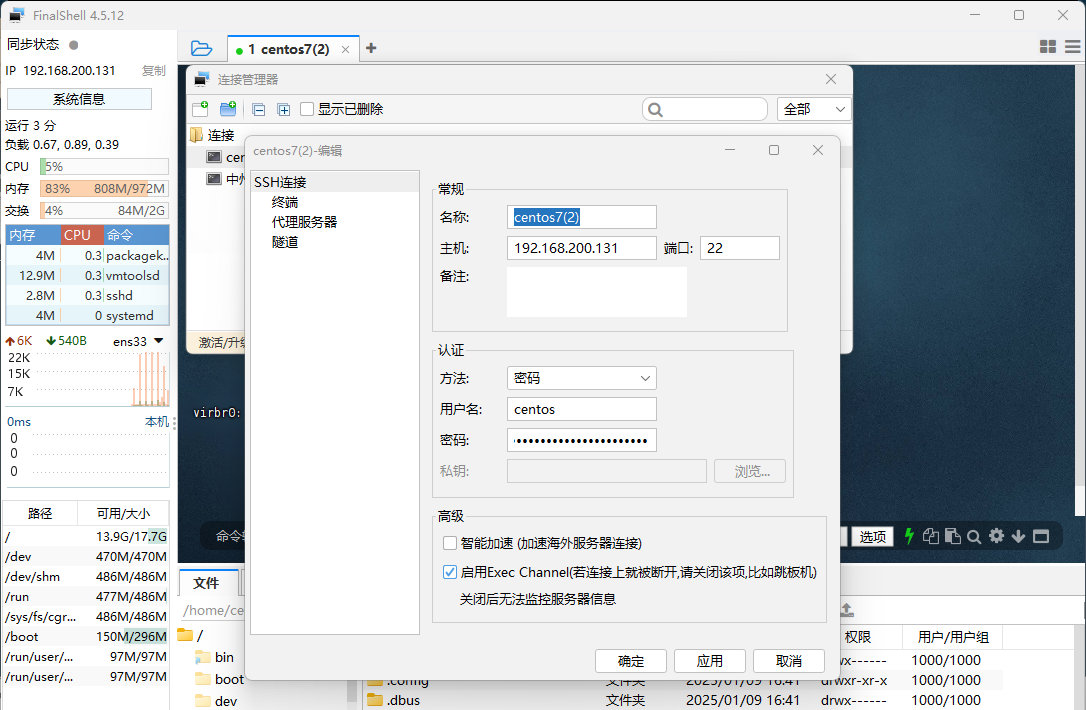Open the 方法 authentication method dropdown

pos(582,378)
